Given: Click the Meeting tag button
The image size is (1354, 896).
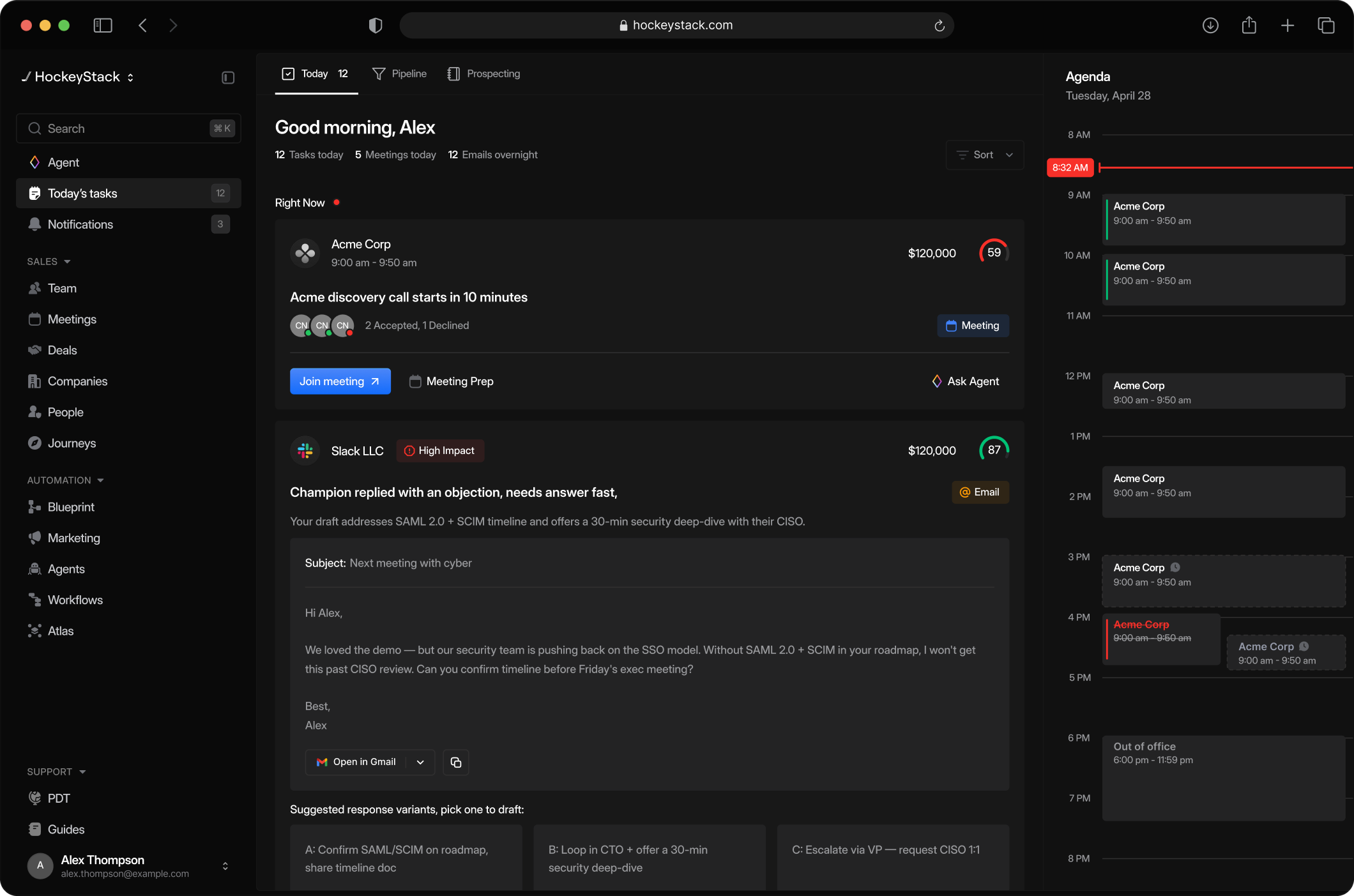Looking at the screenshot, I should tap(973, 326).
